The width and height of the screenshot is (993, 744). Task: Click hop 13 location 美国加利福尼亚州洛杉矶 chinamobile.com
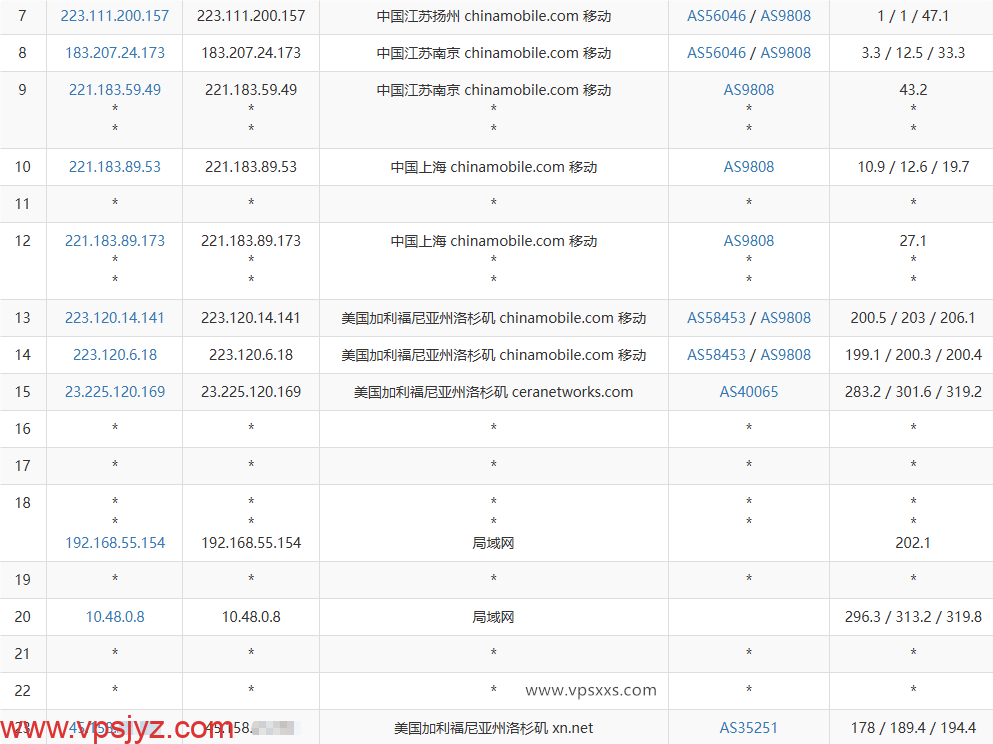[x=478, y=318]
